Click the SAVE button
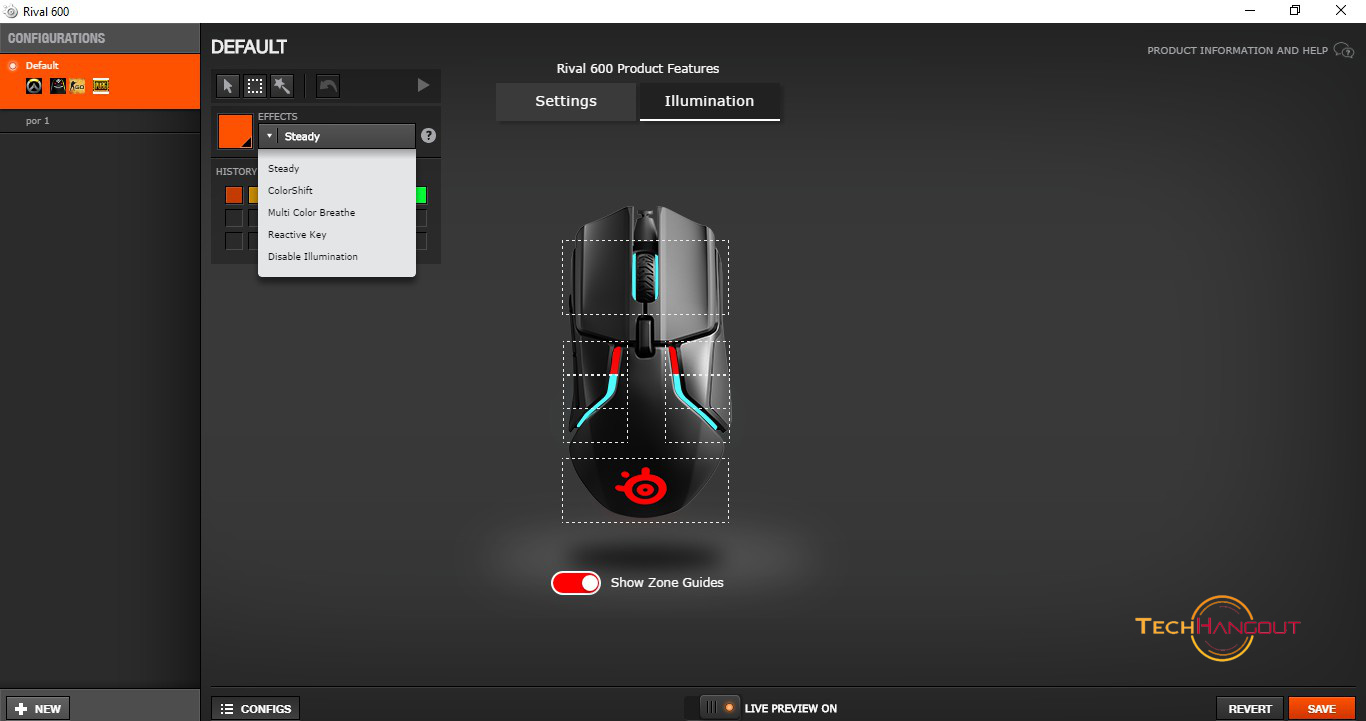 (x=1322, y=708)
